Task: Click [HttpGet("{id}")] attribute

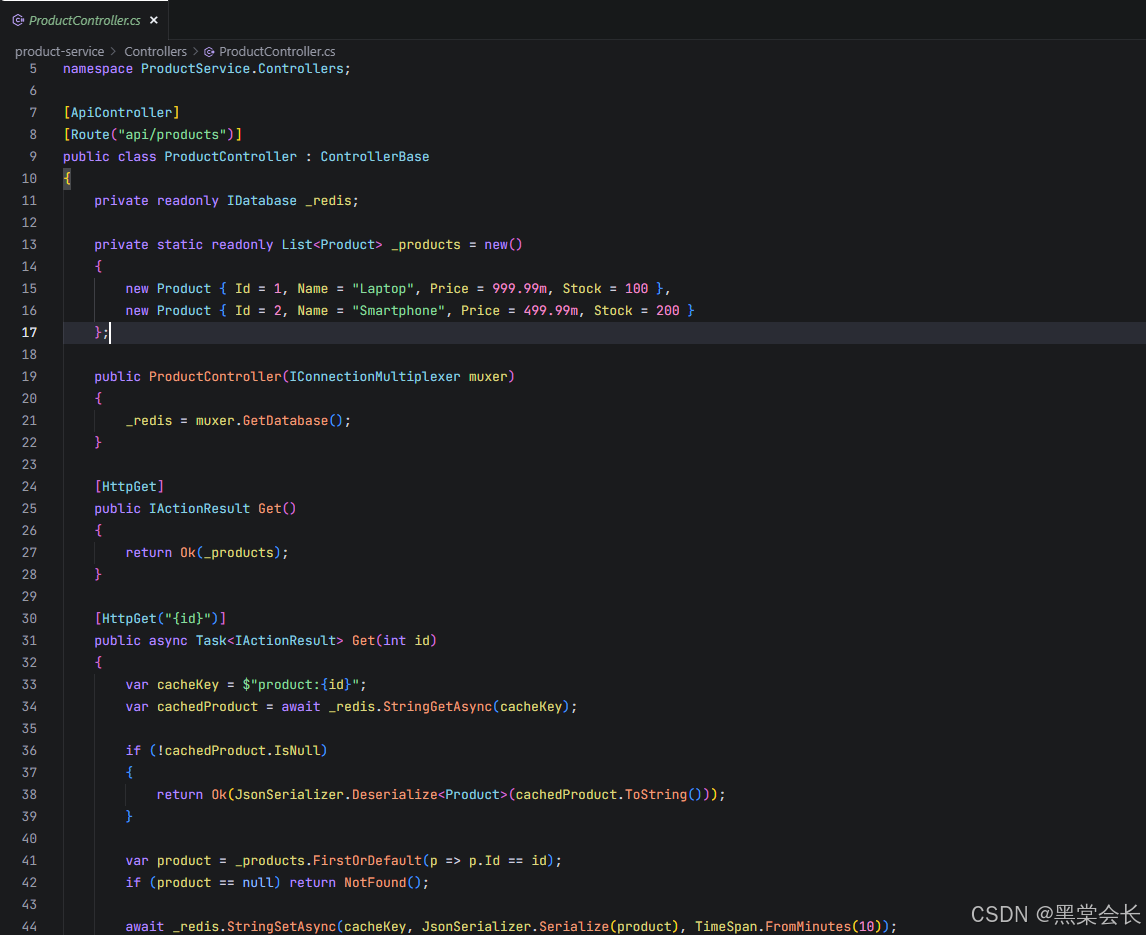Action: point(160,618)
